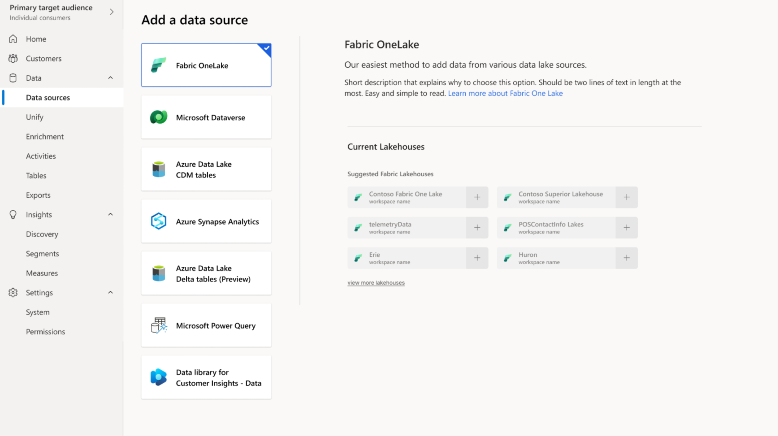This screenshot has width=778, height=436.
Task: Click the Microsoft Dataverse icon
Action: click(x=158, y=117)
